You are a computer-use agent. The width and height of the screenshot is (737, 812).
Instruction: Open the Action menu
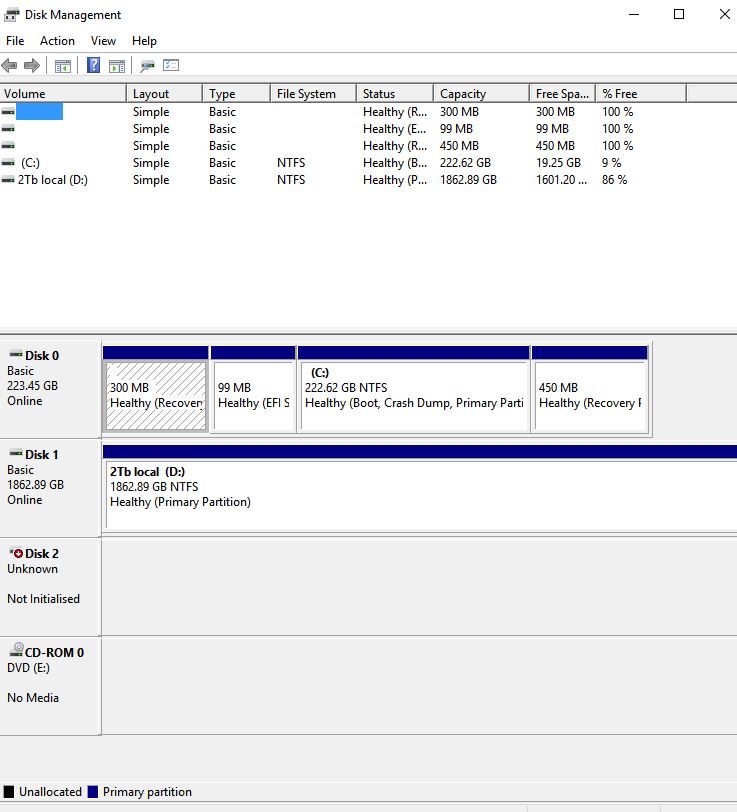(x=57, y=41)
